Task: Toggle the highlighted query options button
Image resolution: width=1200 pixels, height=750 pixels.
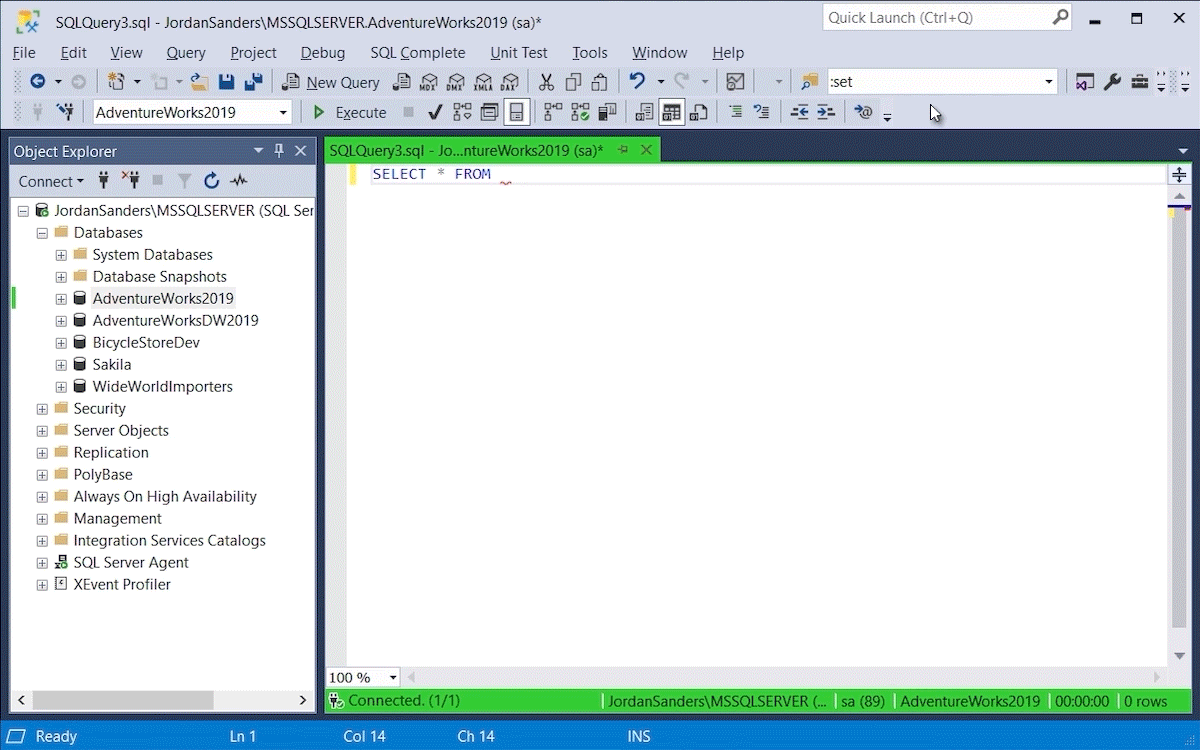Action: (x=516, y=112)
